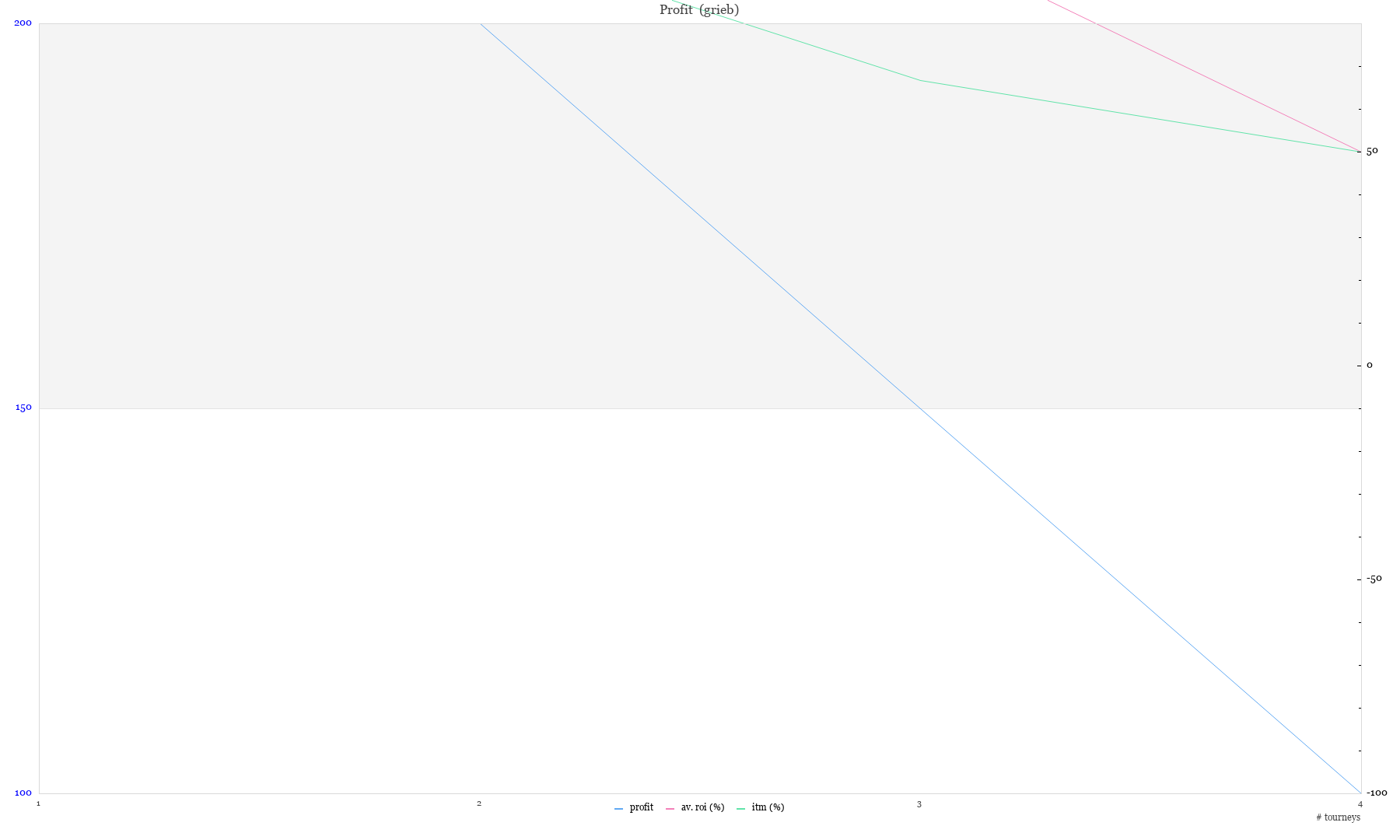Click the 50 label on right axis
1400x840 pixels.
click(x=1372, y=151)
